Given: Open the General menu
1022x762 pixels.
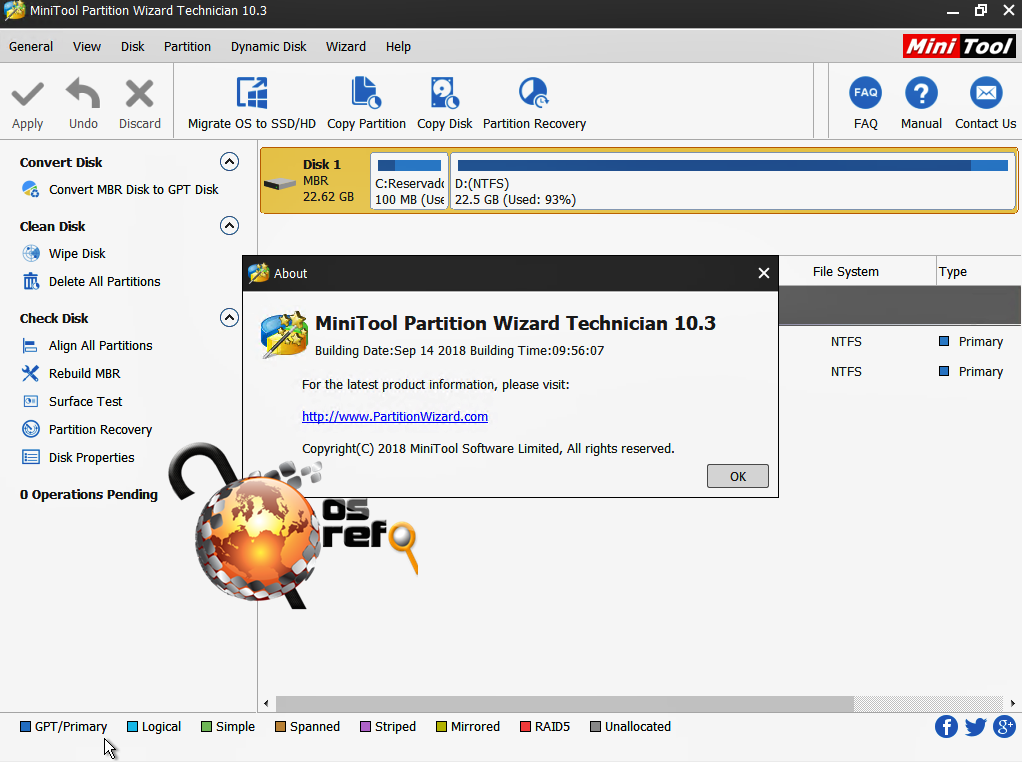Looking at the screenshot, I should click(x=31, y=46).
